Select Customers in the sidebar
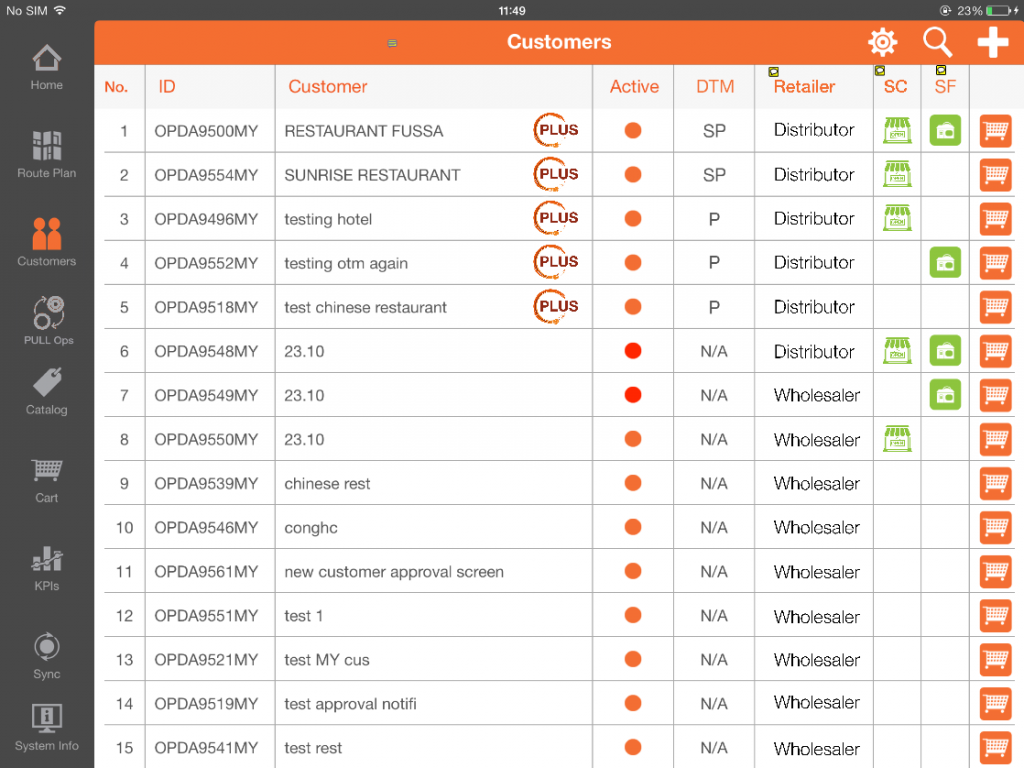1024x768 pixels. coord(46,242)
